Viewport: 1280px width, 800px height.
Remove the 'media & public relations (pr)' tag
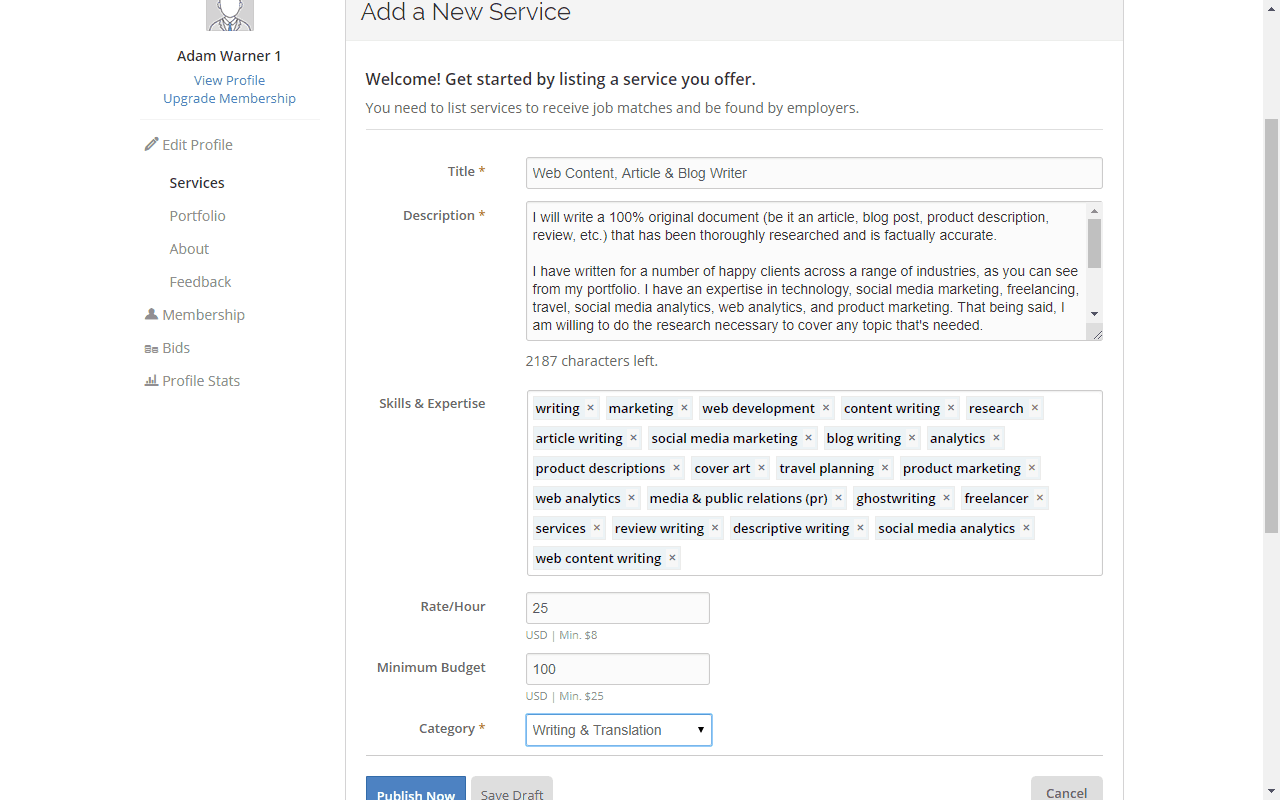pyautogui.click(x=838, y=498)
